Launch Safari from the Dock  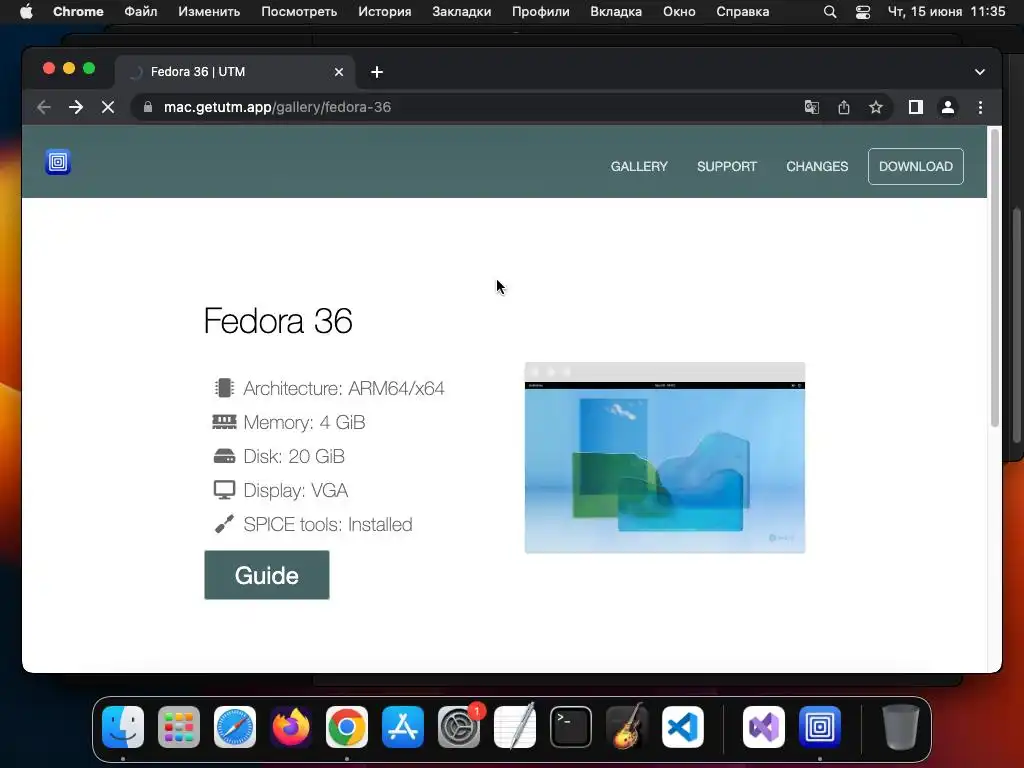(x=235, y=727)
